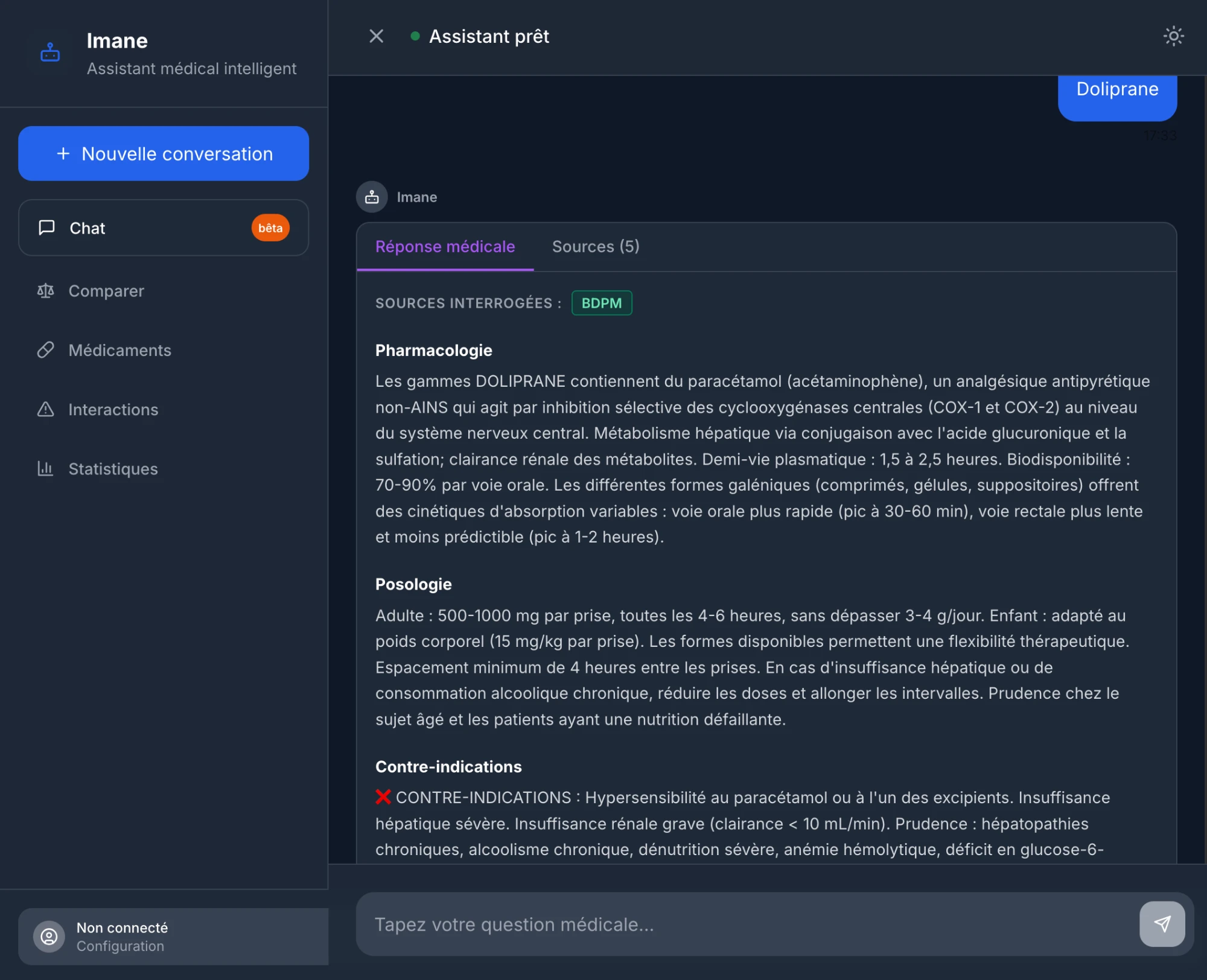This screenshot has width=1207, height=980.
Task: Open the Chat section
Action: point(164,227)
